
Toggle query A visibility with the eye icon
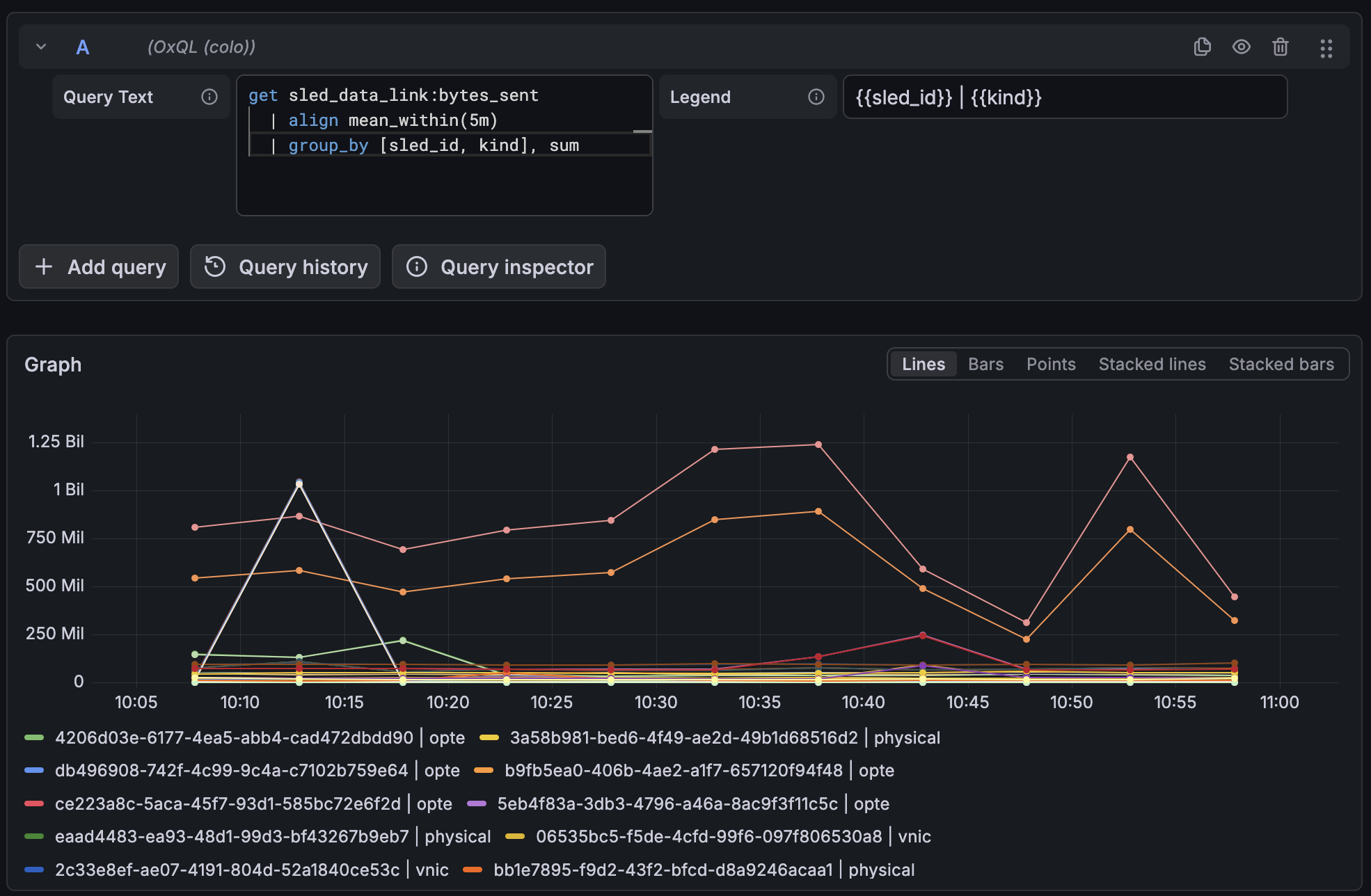(x=1241, y=47)
